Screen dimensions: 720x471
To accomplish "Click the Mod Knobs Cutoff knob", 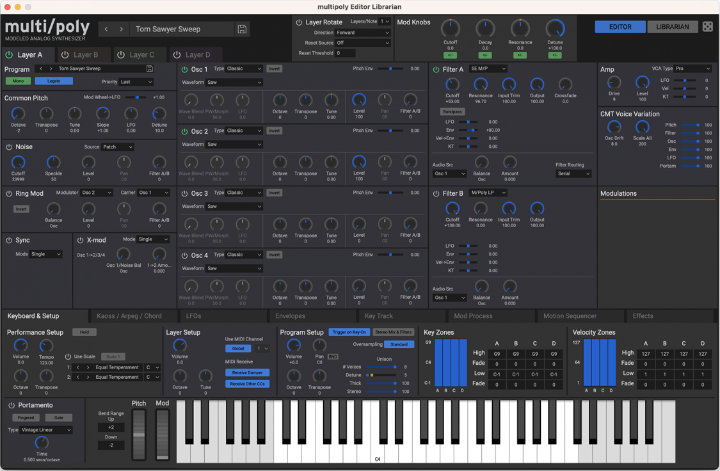I will point(450,28).
